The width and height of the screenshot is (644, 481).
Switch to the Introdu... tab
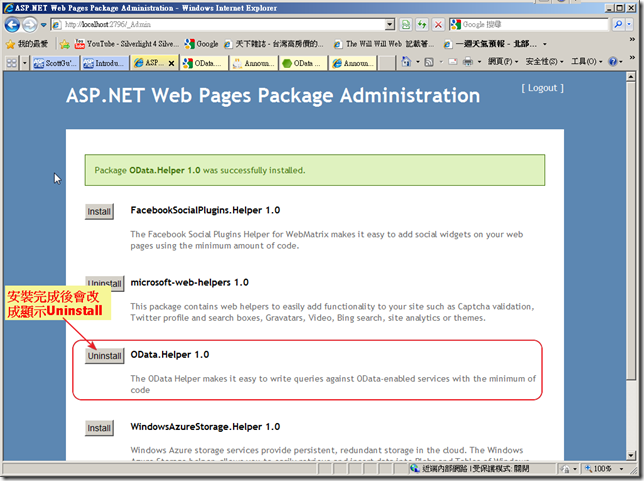(x=105, y=63)
